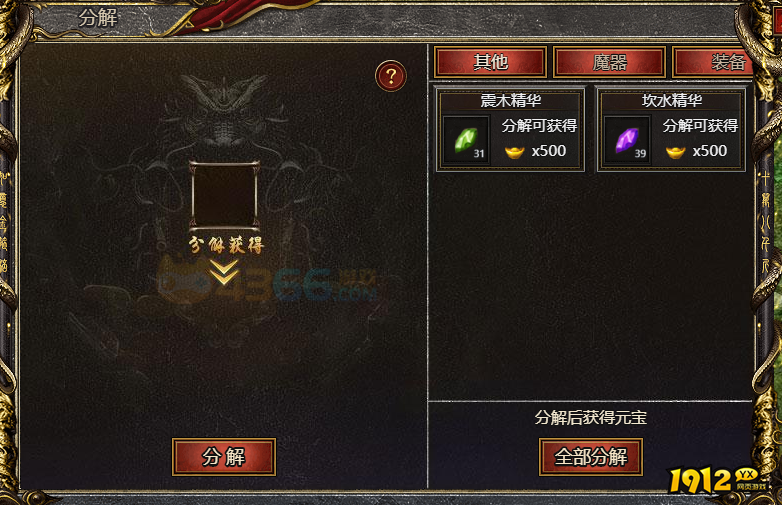Click the 震木精华 card title
Viewport: 782px width, 505px height.
point(511,101)
